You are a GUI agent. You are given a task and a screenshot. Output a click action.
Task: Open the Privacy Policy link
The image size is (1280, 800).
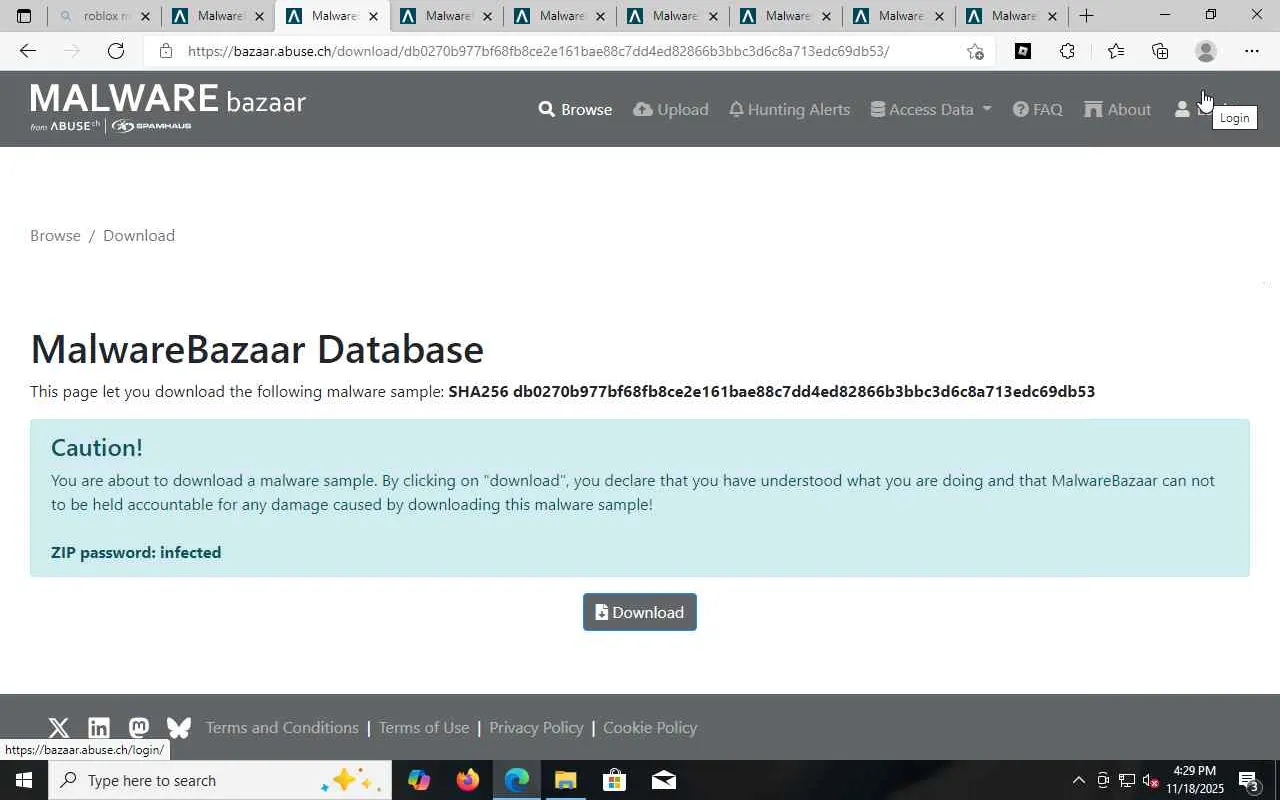(536, 727)
